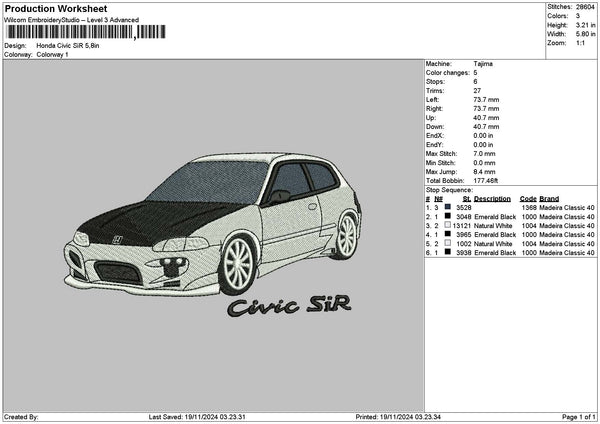
Task: Click the Trims value '27'
Action: tap(477, 91)
